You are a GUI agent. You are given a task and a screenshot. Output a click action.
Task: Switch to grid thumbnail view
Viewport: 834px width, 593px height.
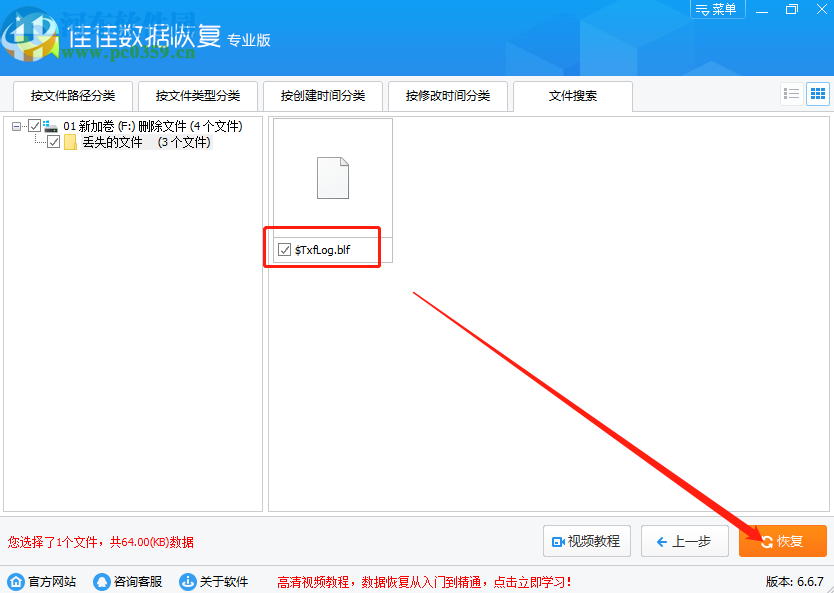tap(817, 92)
